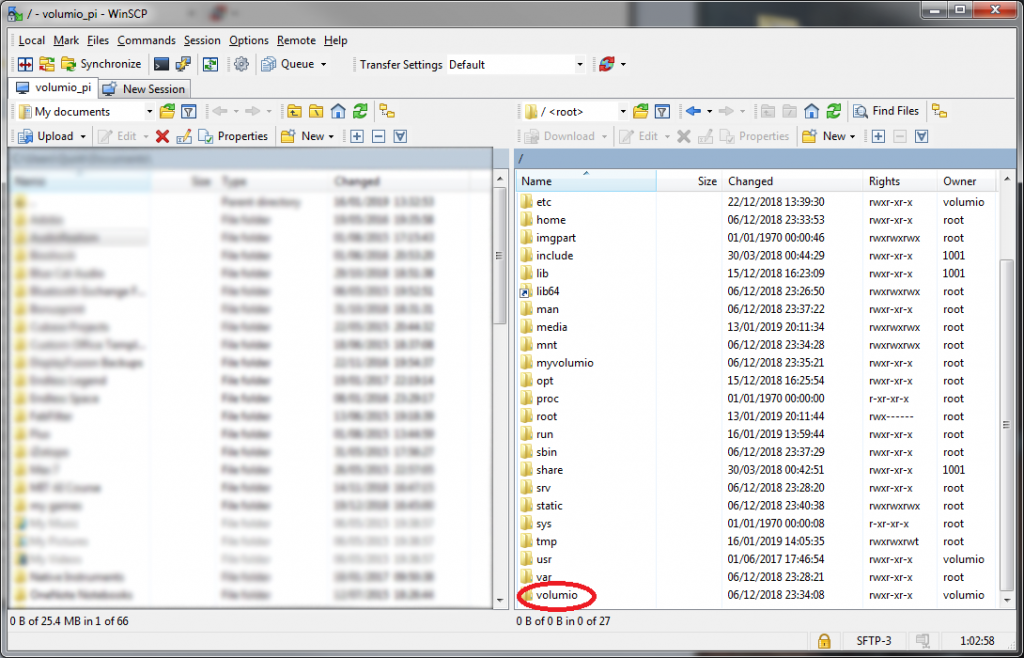Open session in PuTTY icon

pos(182,64)
